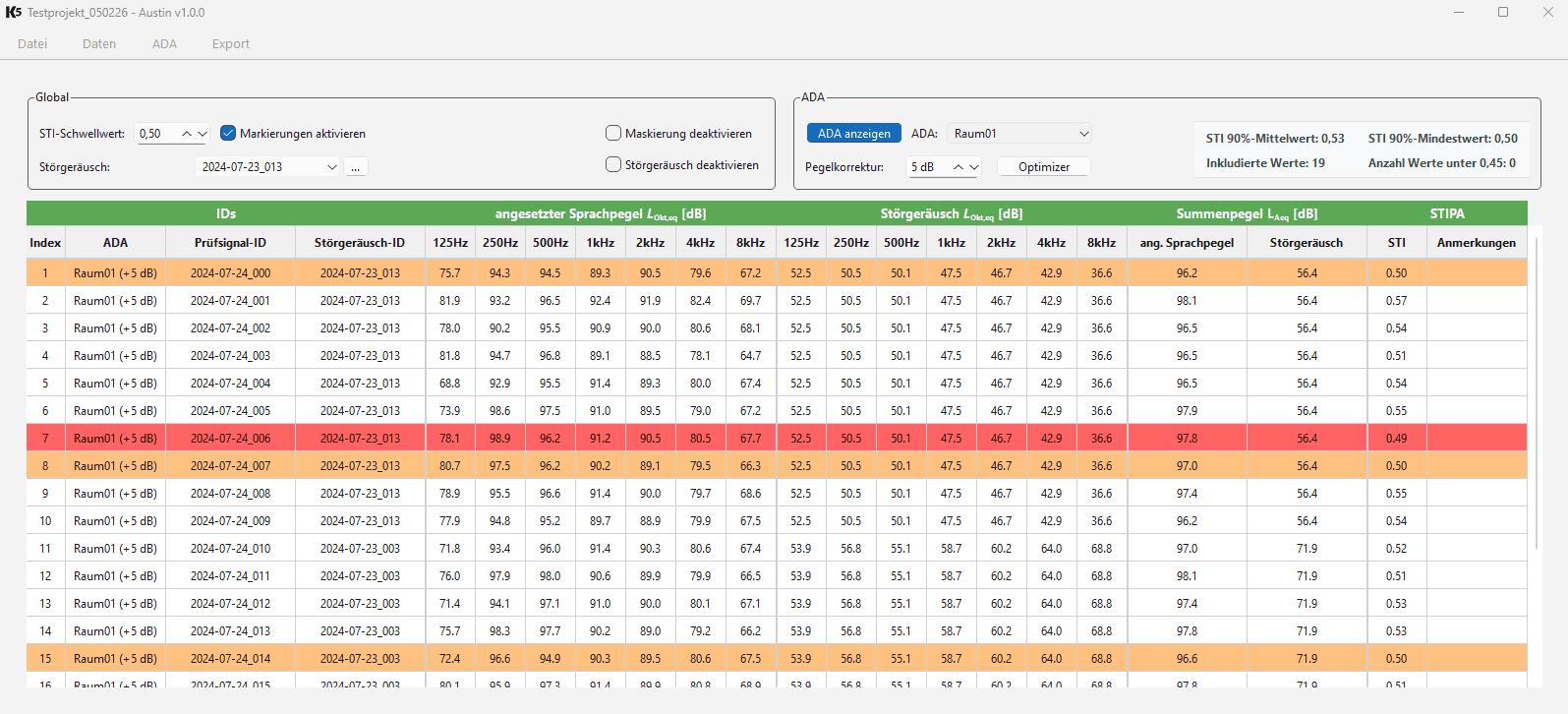Raise Pegelkorrektur using the up arrow

click(958, 167)
